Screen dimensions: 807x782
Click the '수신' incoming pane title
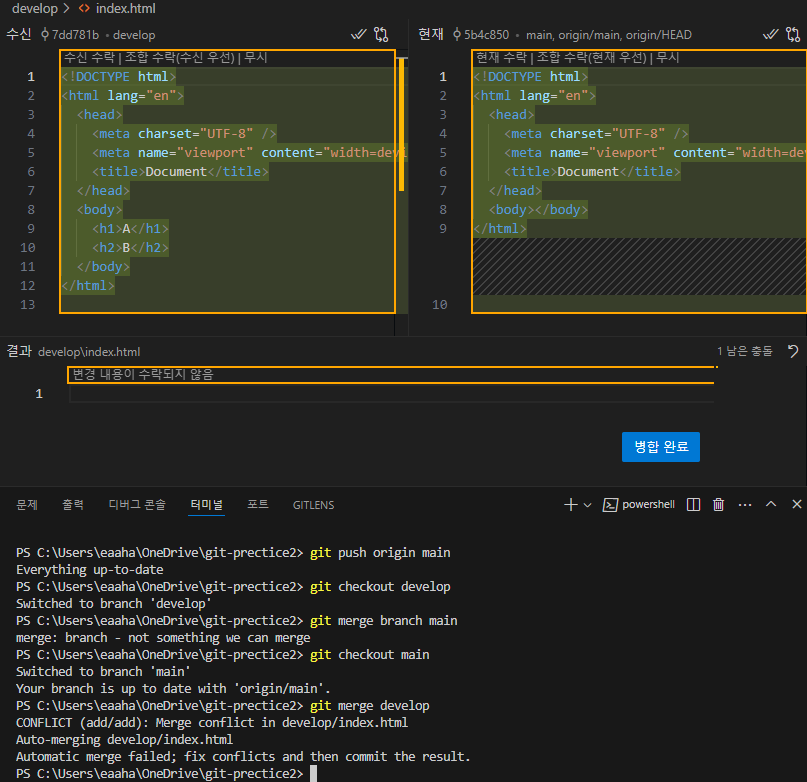coord(19,34)
